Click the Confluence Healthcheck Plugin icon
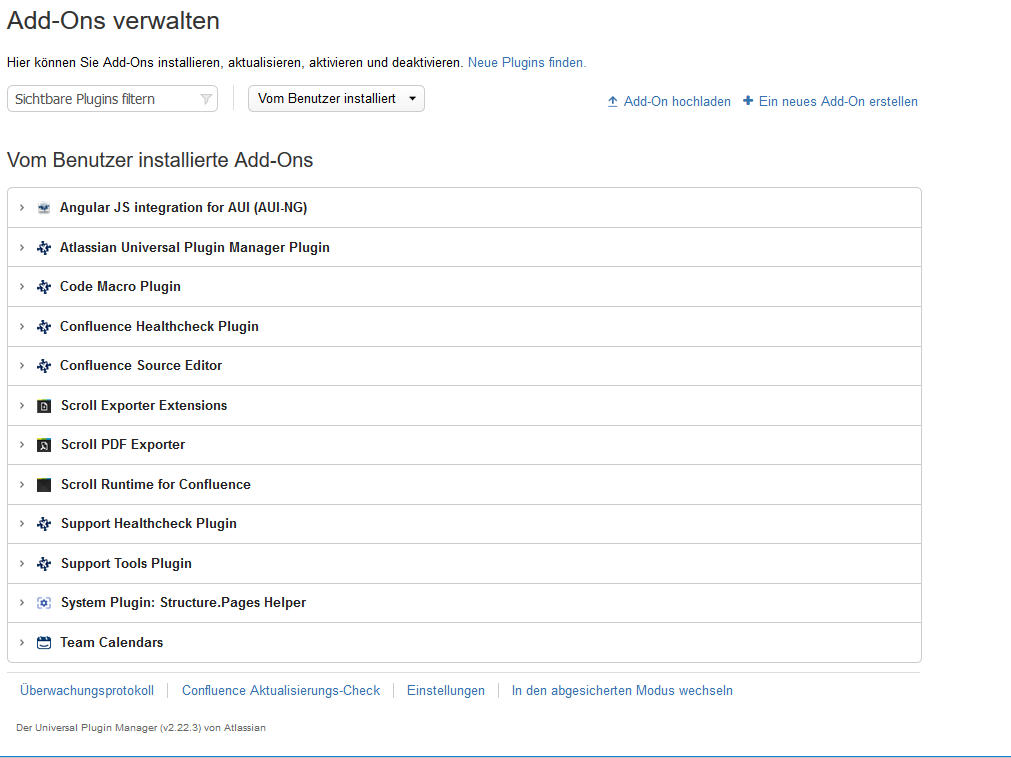This screenshot has width=1011, height=758. pos(44,327)
